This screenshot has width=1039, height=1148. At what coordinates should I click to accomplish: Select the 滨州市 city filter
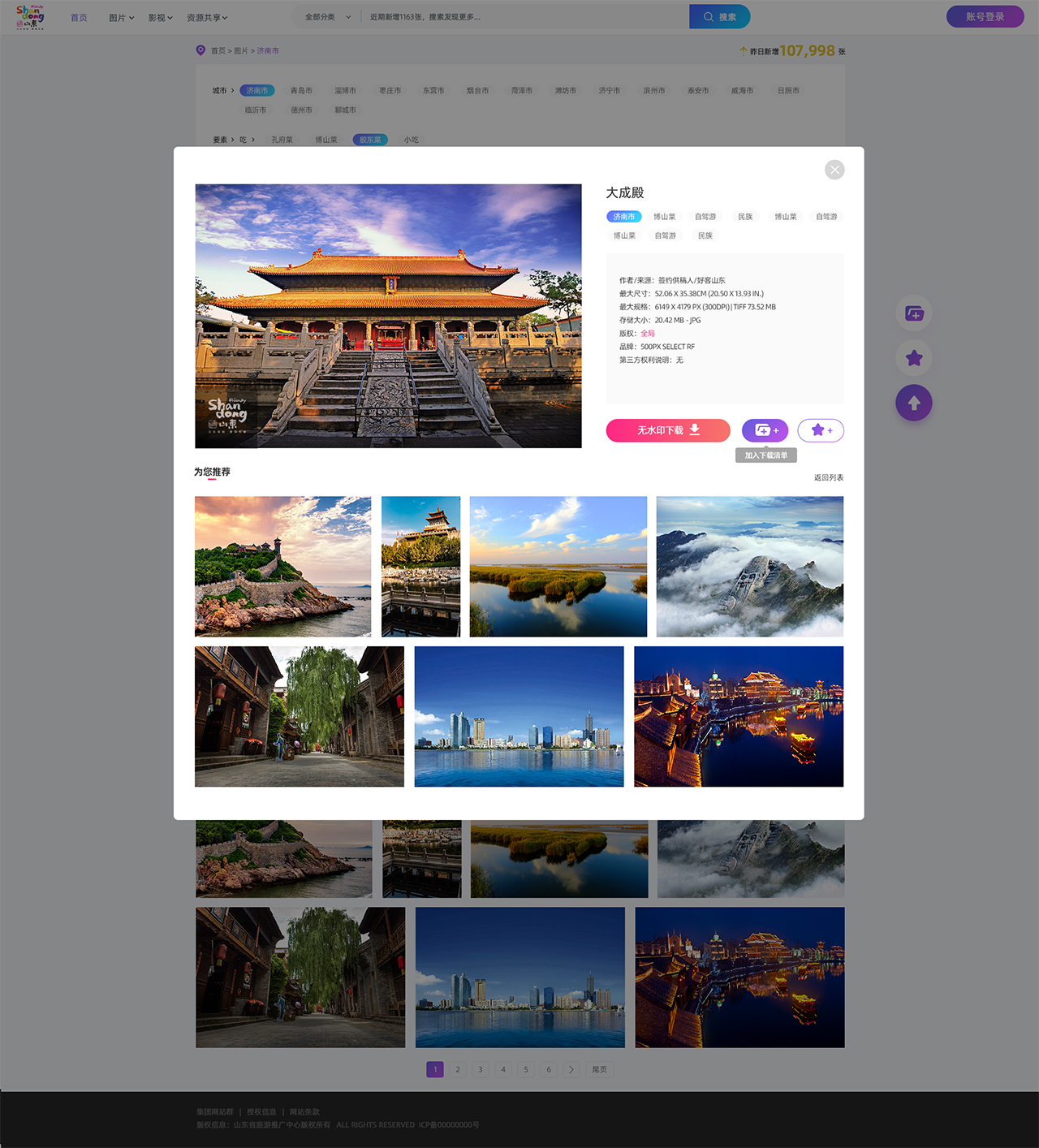pos(654,91)
